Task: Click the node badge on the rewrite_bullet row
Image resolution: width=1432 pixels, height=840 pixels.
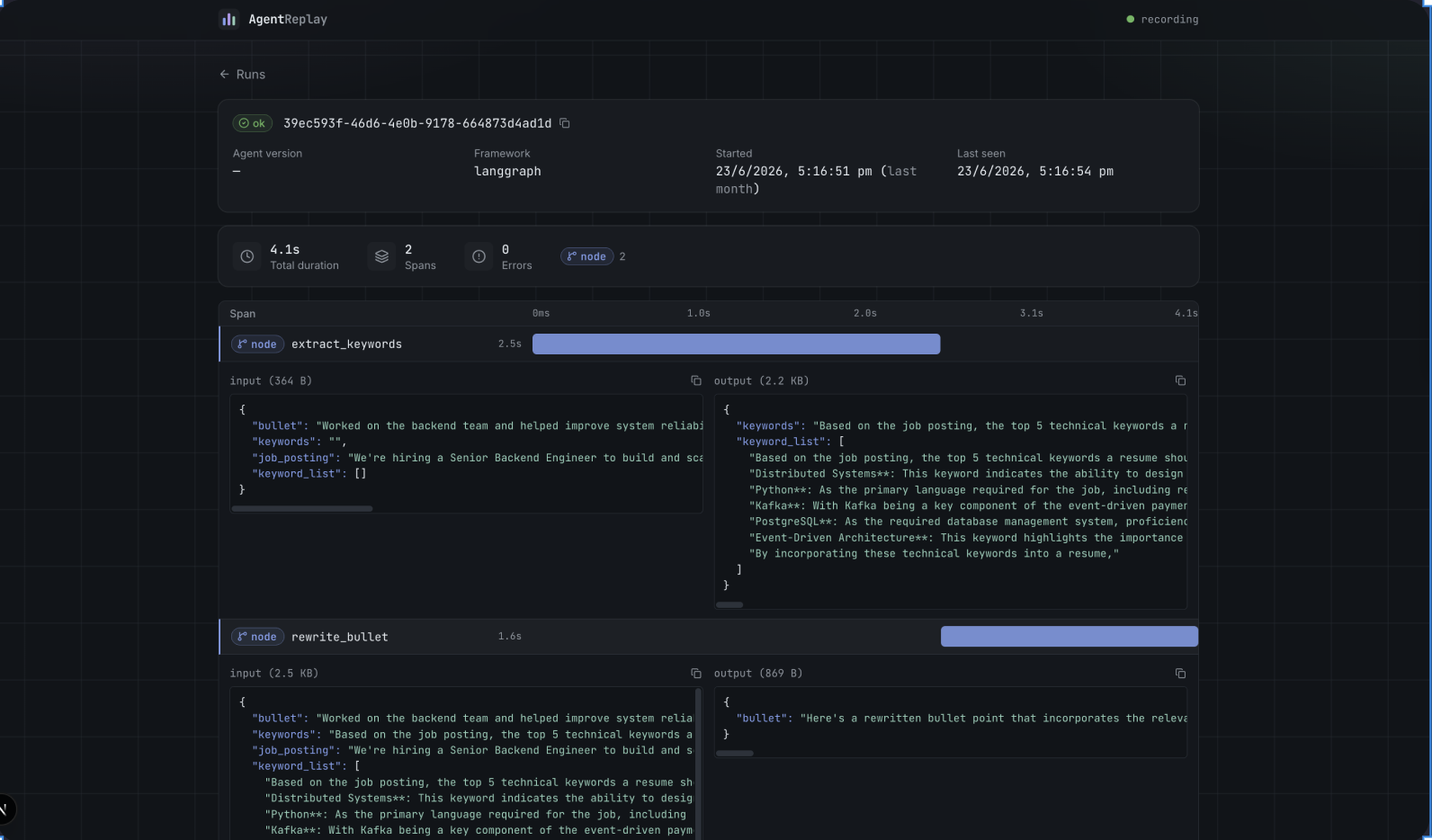Action: coord(257,637)
